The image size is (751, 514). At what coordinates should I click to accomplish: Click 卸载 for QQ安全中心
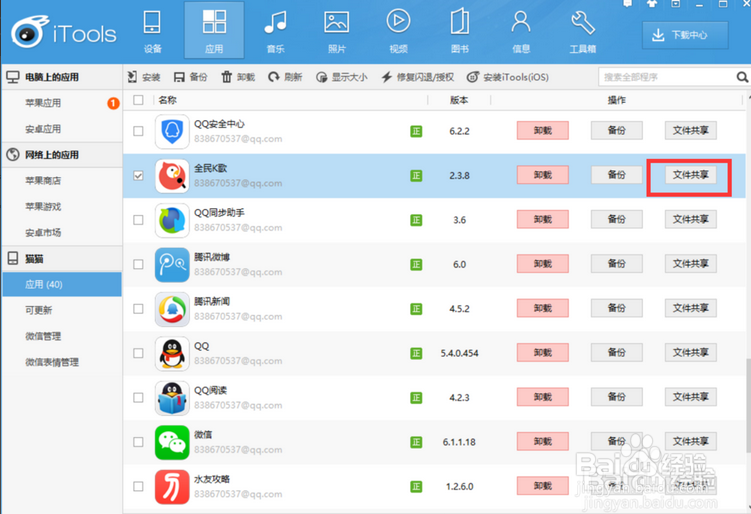pos(543,130)
